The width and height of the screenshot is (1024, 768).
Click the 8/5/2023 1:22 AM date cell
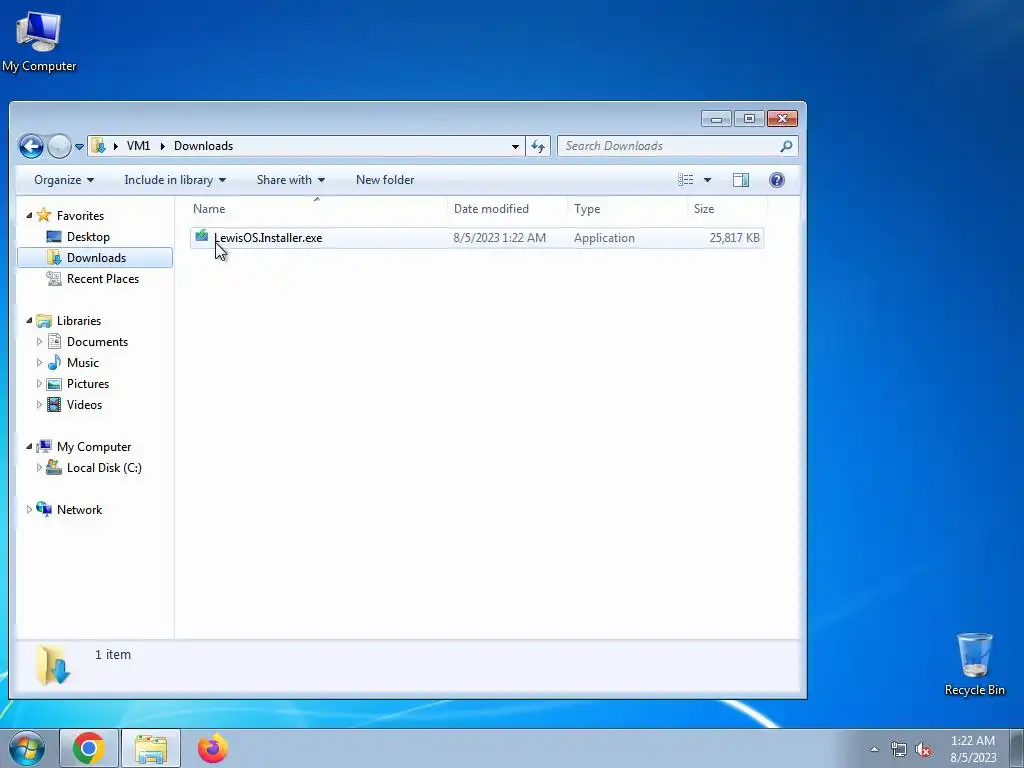(500, 238)
